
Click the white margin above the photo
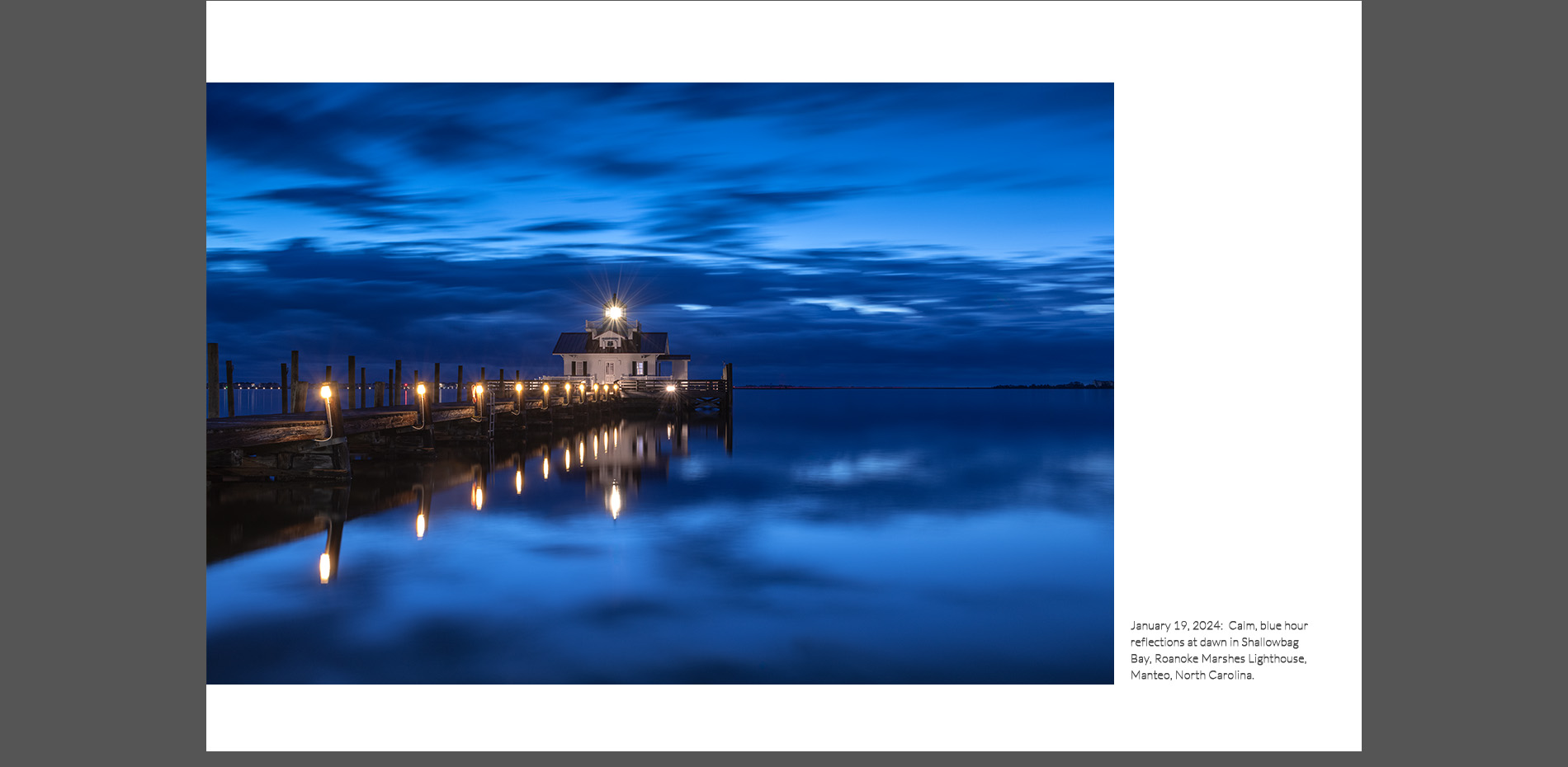tap(660, 41)
